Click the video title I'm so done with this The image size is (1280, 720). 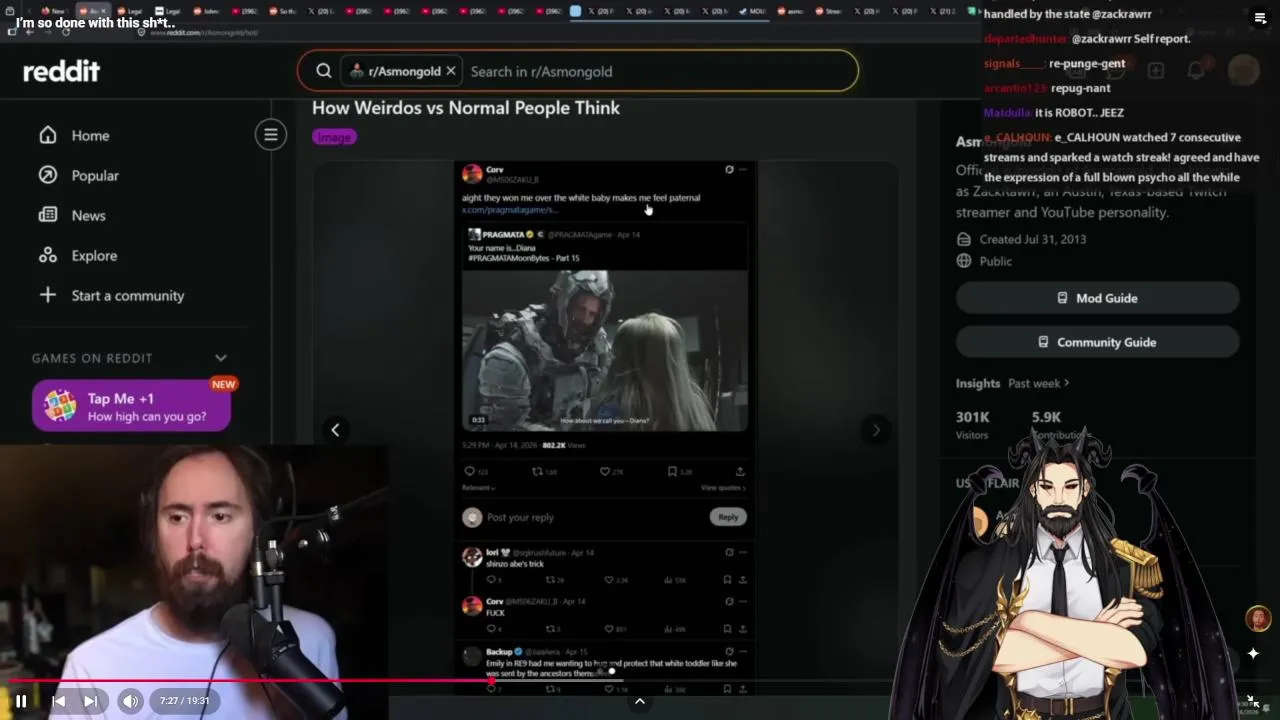[95, 22]
